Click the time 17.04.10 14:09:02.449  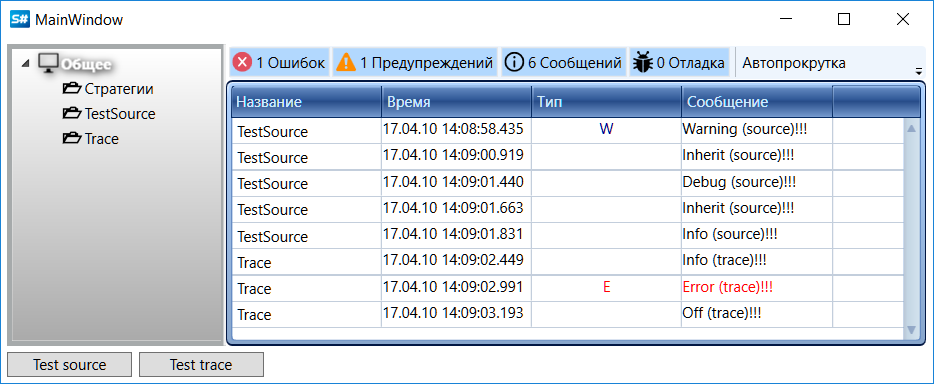click(x=453, y=260)
